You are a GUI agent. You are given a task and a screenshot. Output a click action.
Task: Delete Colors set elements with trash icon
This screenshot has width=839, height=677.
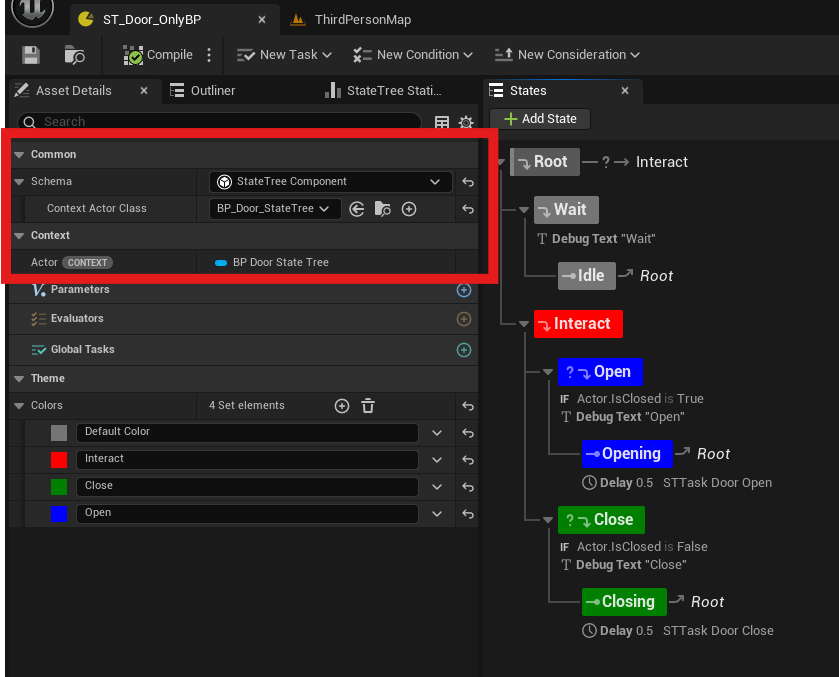[x=367, y=405]
